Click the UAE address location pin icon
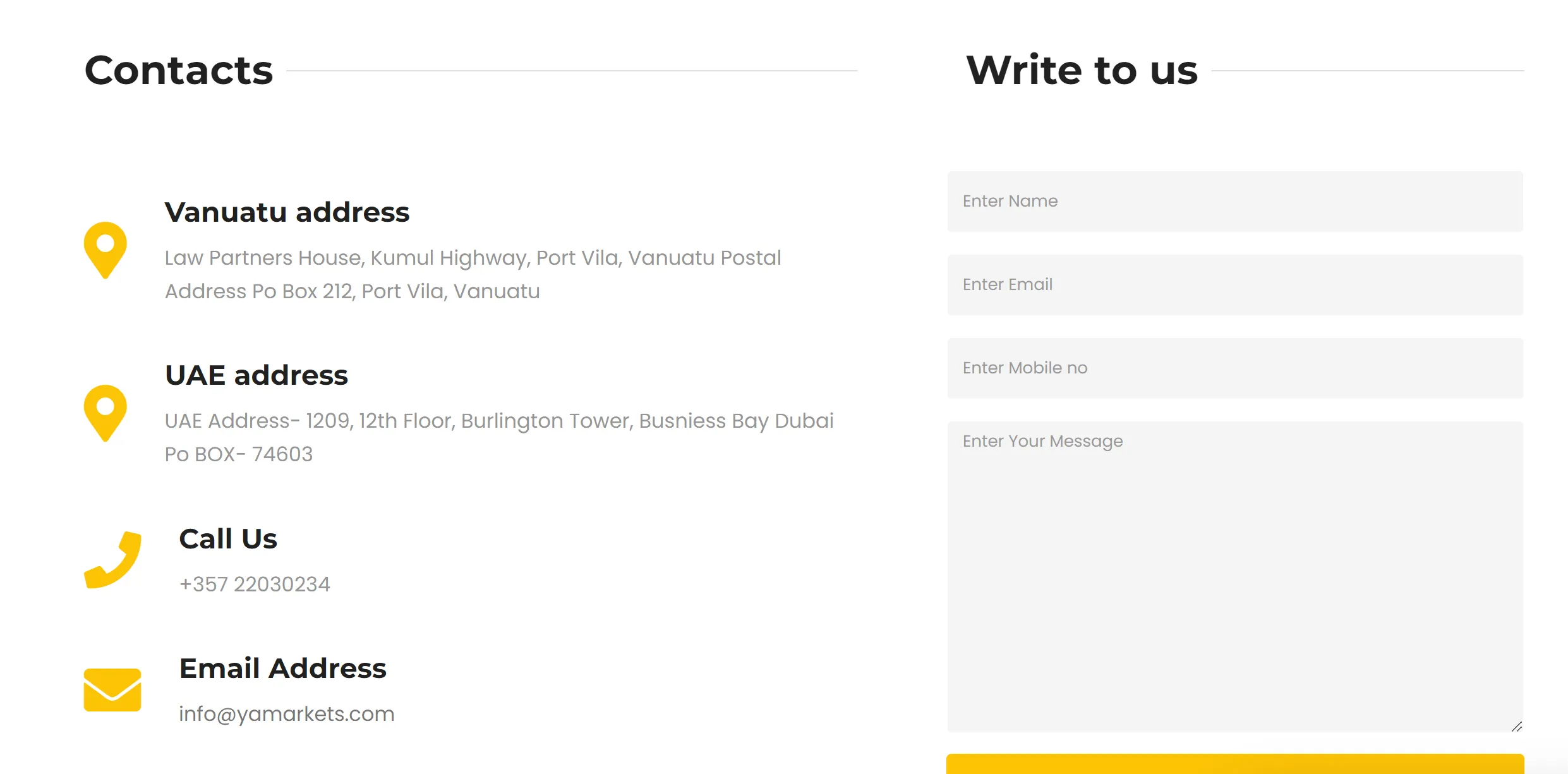 pyautogui.click(x=106, y=413)
